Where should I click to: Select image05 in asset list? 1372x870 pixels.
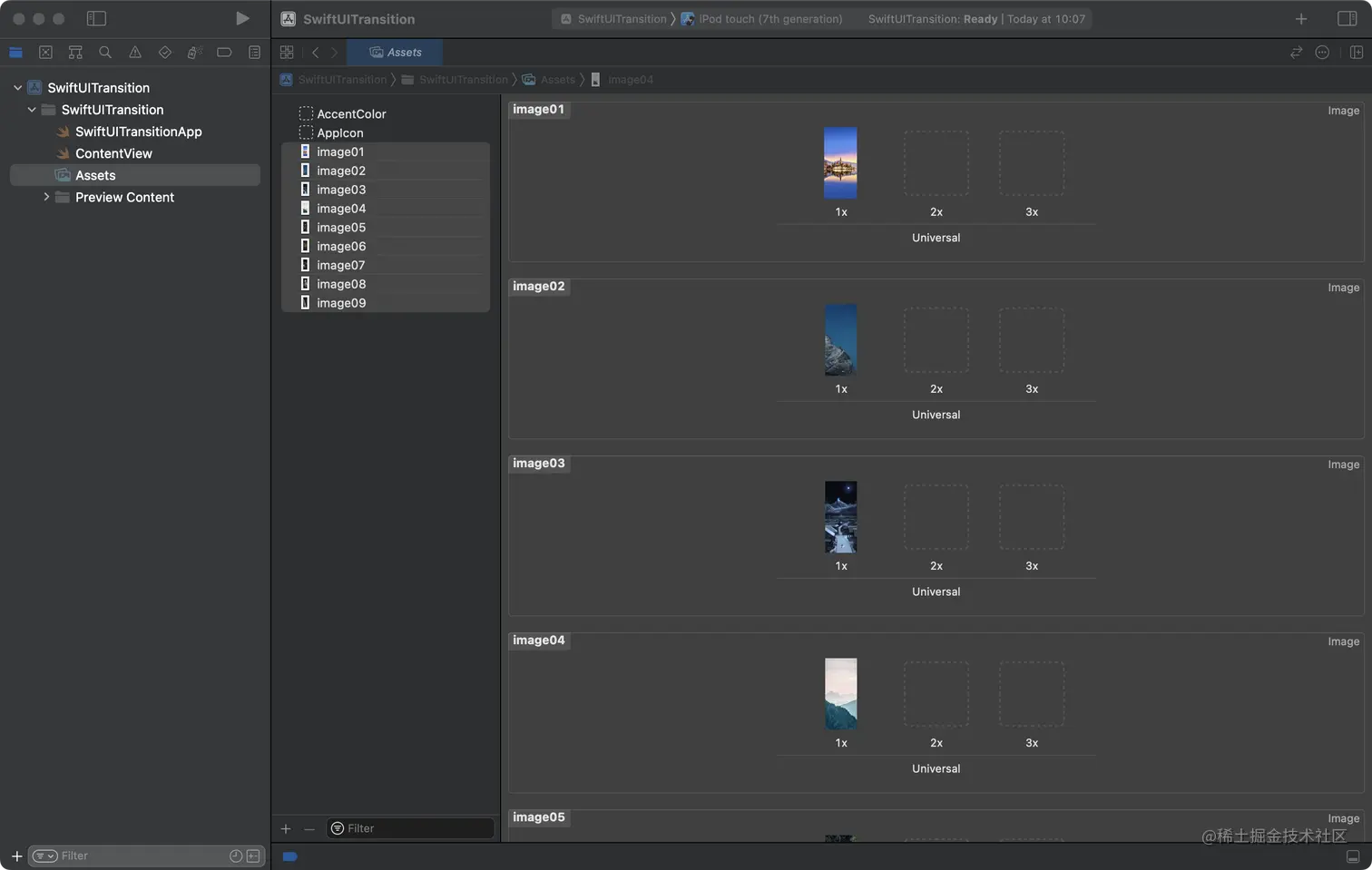pos(386,228)
